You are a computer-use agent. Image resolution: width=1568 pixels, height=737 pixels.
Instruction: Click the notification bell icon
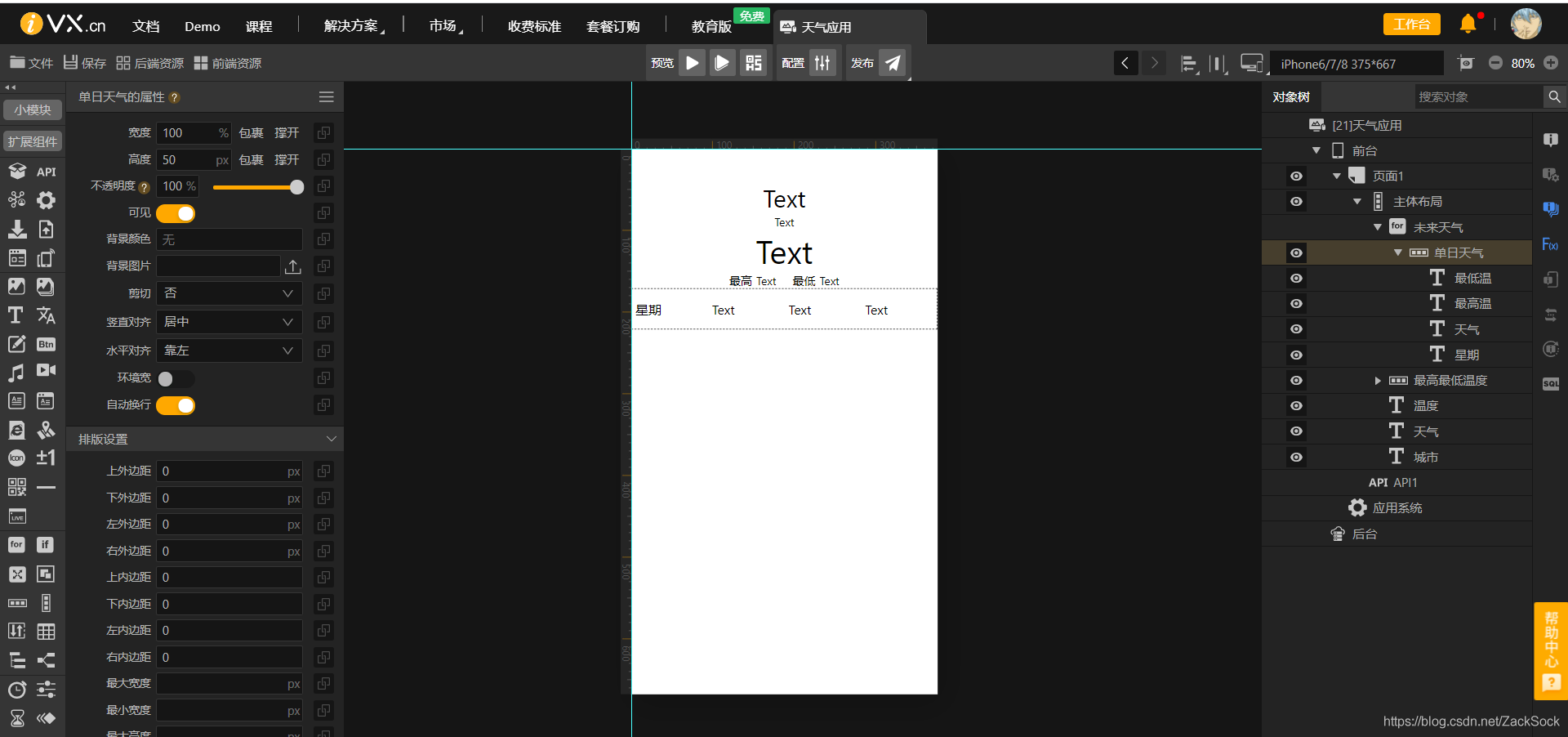1468,24
